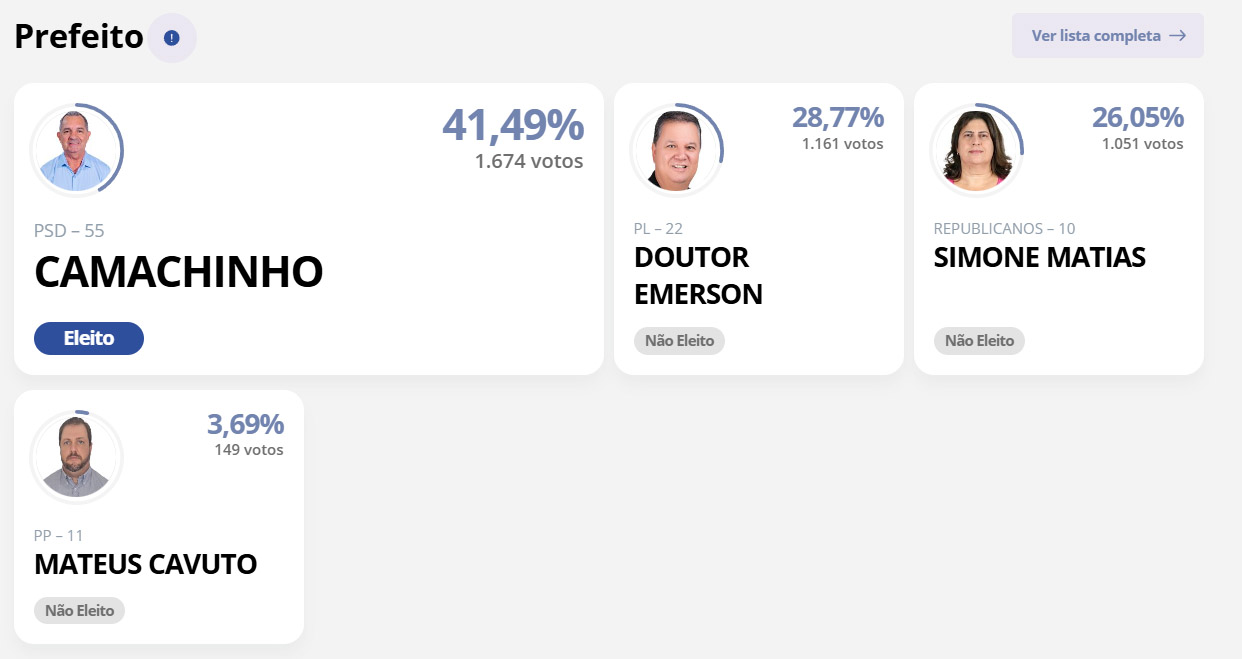This screenshot has width=1242, height=659.
Task: Click Mateus Cavuto's candidate photo
Action: coord(76,458)
